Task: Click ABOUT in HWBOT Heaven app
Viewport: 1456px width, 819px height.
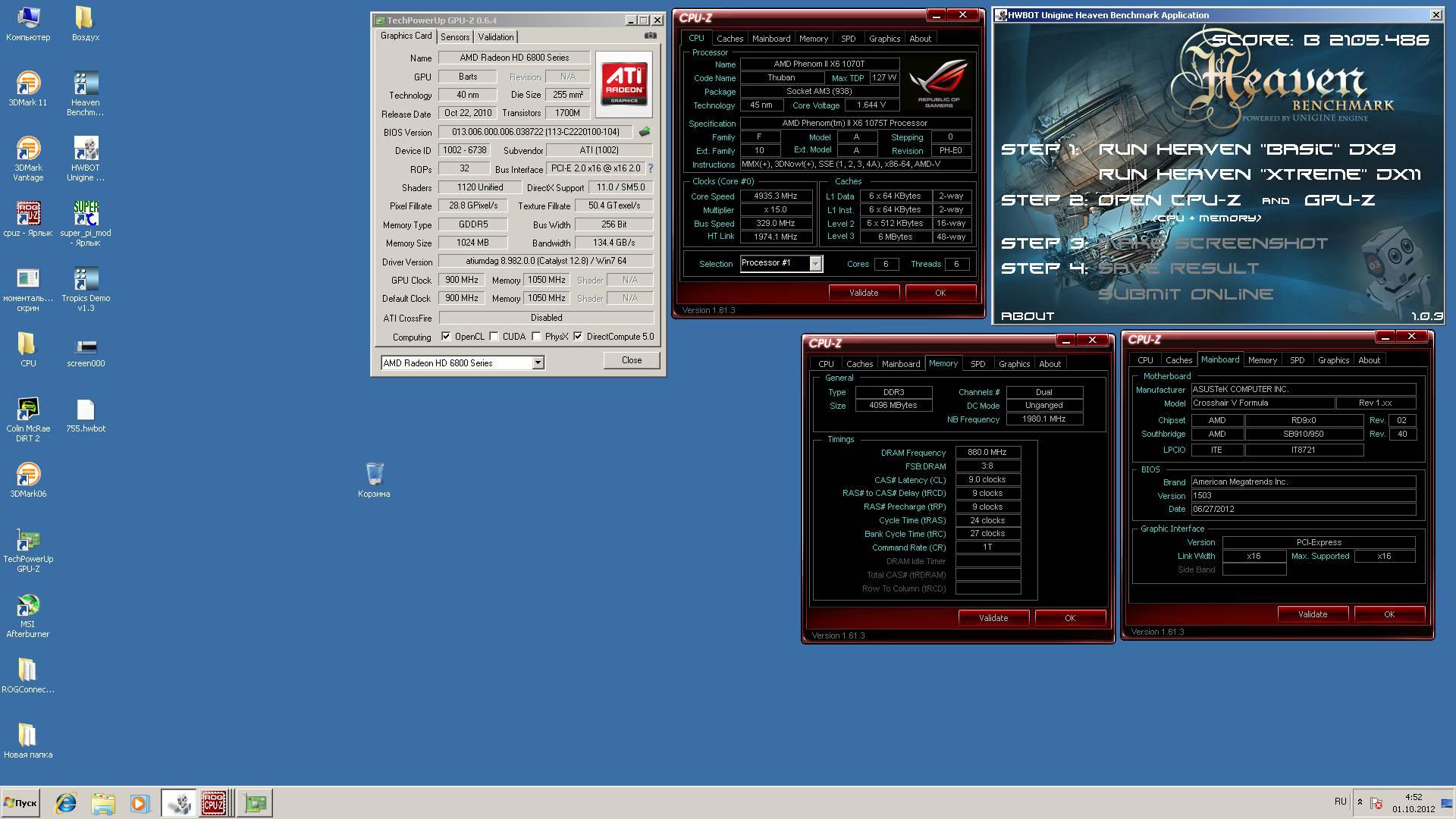Action: click(1028, 316)
